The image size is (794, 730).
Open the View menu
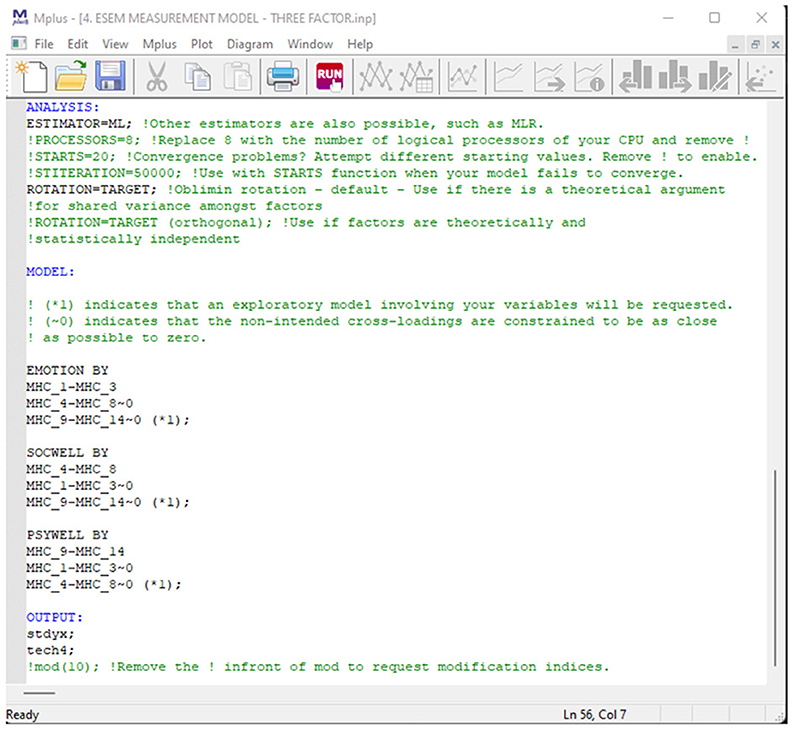[115, 44]
